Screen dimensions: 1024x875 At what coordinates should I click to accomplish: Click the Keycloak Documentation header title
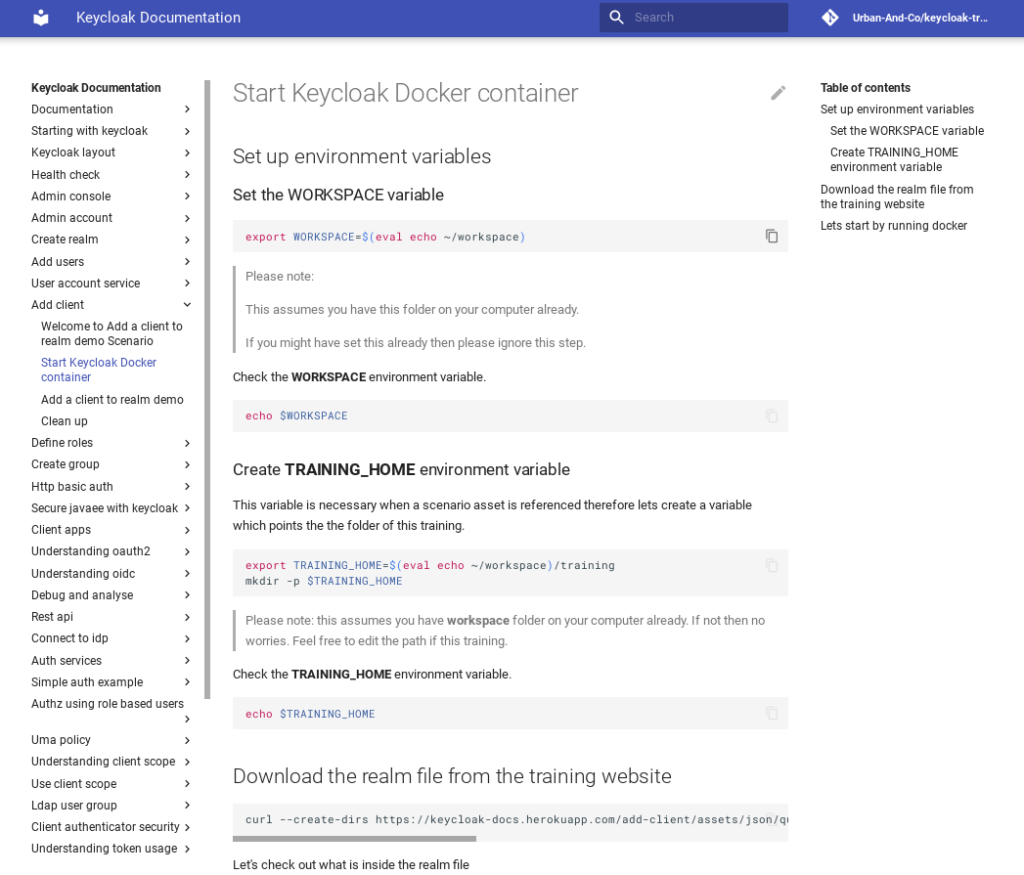click(x=158, y=18)
